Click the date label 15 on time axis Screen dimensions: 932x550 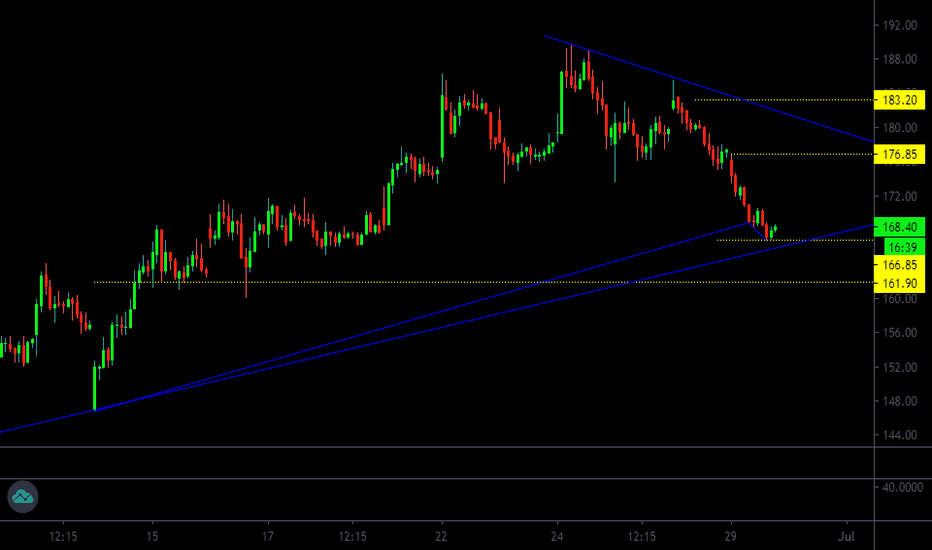point(152,536)
